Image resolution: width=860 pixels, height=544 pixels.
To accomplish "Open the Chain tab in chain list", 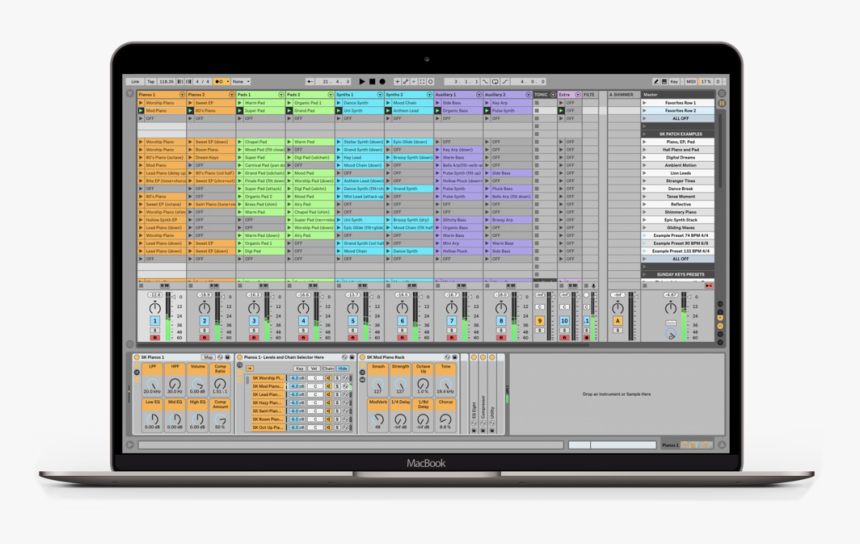I will (x=328, y=369).
